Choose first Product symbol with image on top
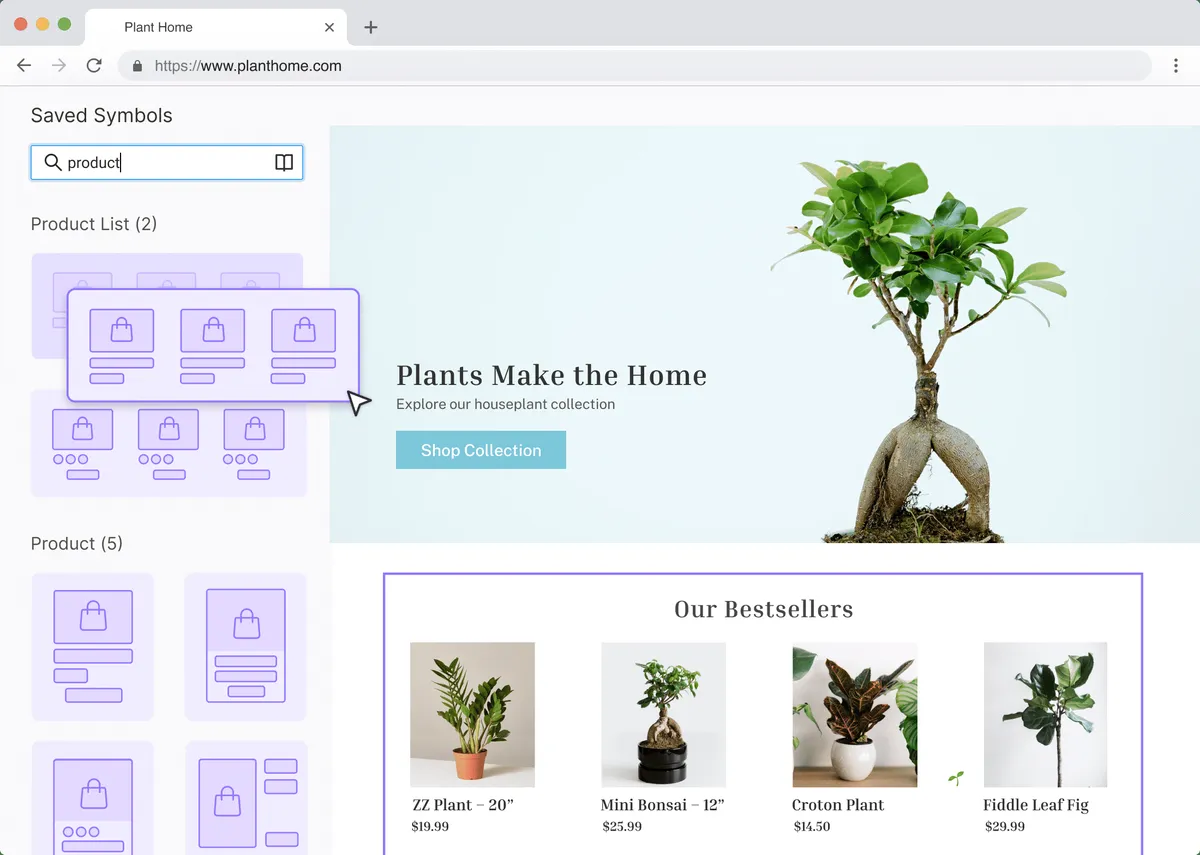The width and height of the screenshot is (1200, 855). [93, 646]
